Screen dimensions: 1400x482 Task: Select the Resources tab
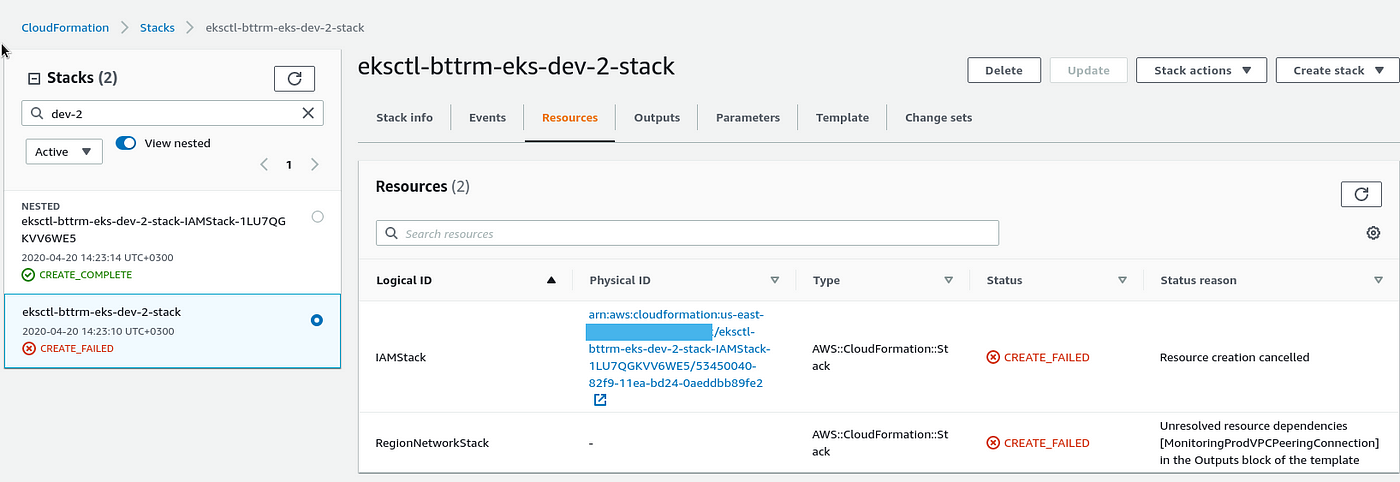[x=570, y=118]
